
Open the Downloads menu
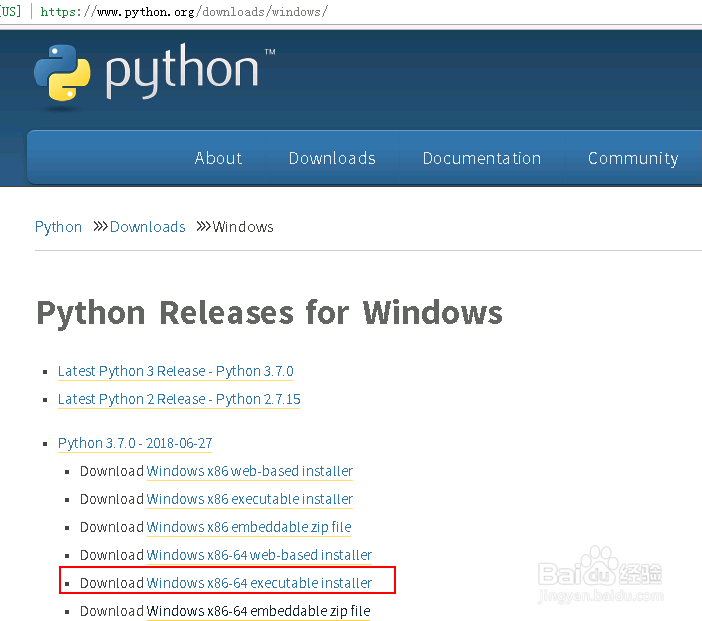tap(332, 158)
